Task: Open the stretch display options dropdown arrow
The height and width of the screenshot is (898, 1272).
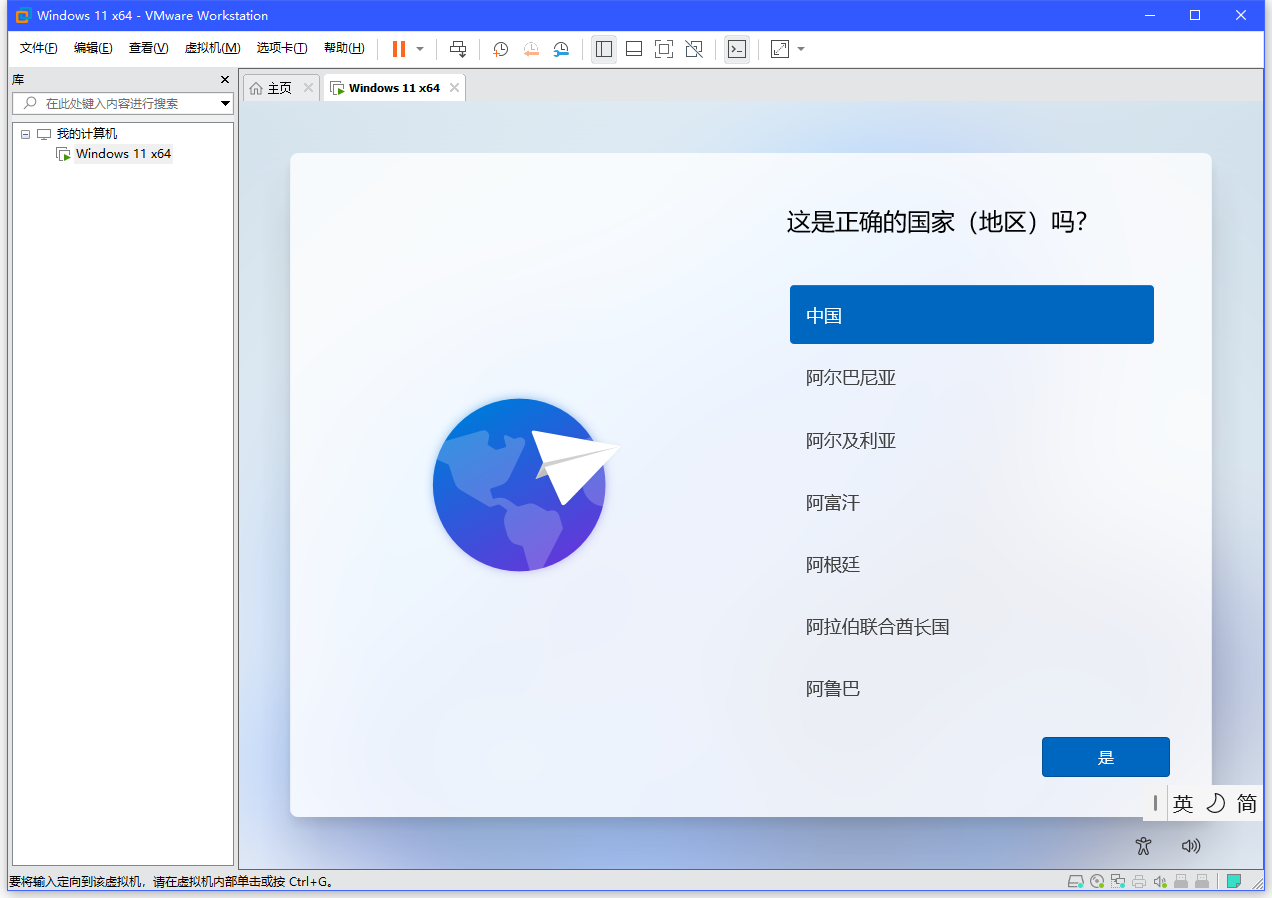Action: tap(801, 49)
